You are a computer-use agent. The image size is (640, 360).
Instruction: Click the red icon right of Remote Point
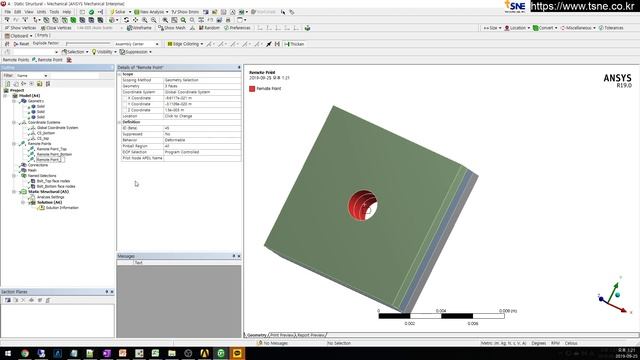pyautogui.click(x=69, y=60)
